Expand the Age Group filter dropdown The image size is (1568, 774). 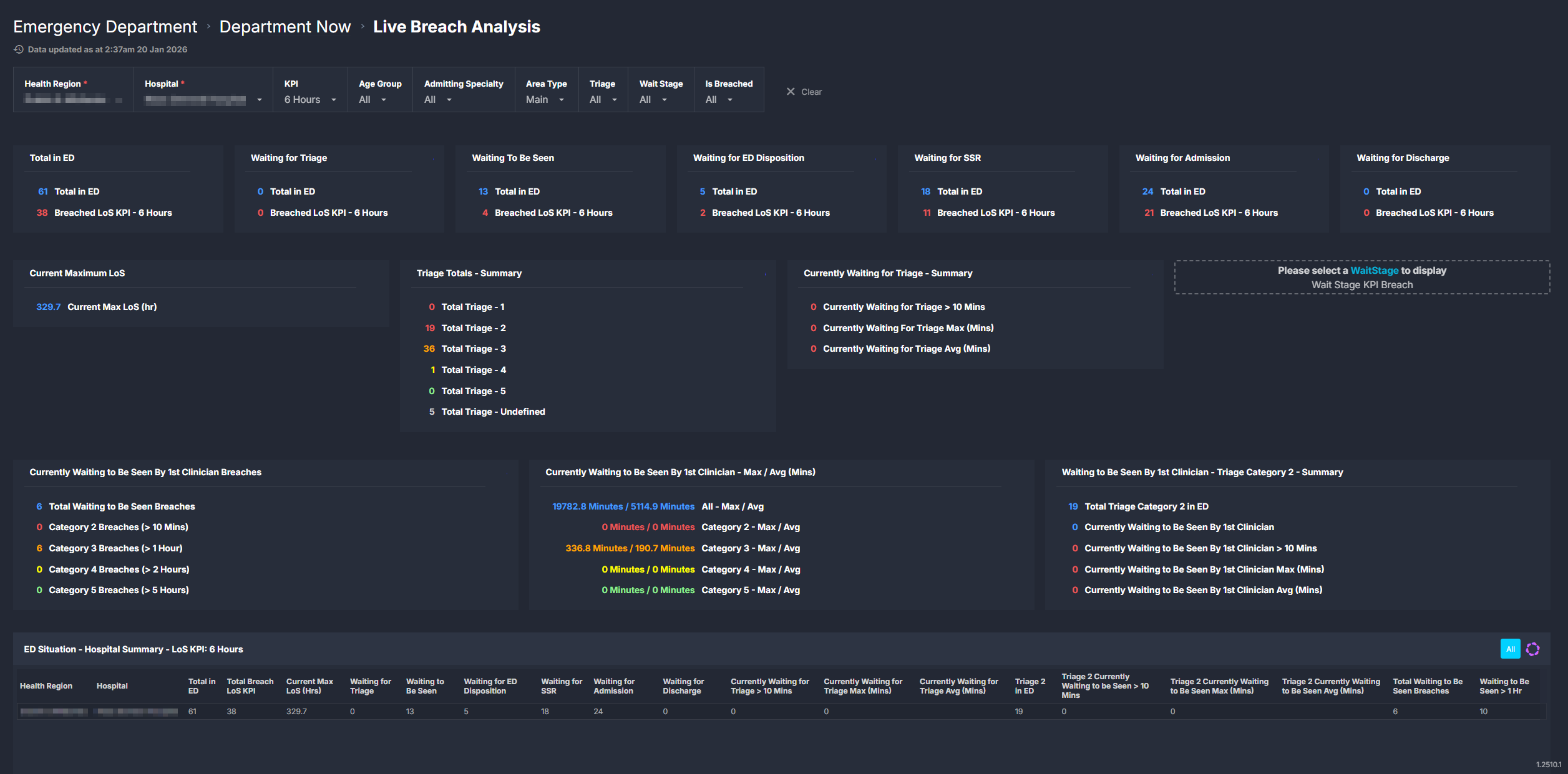(x=373, y=100)
